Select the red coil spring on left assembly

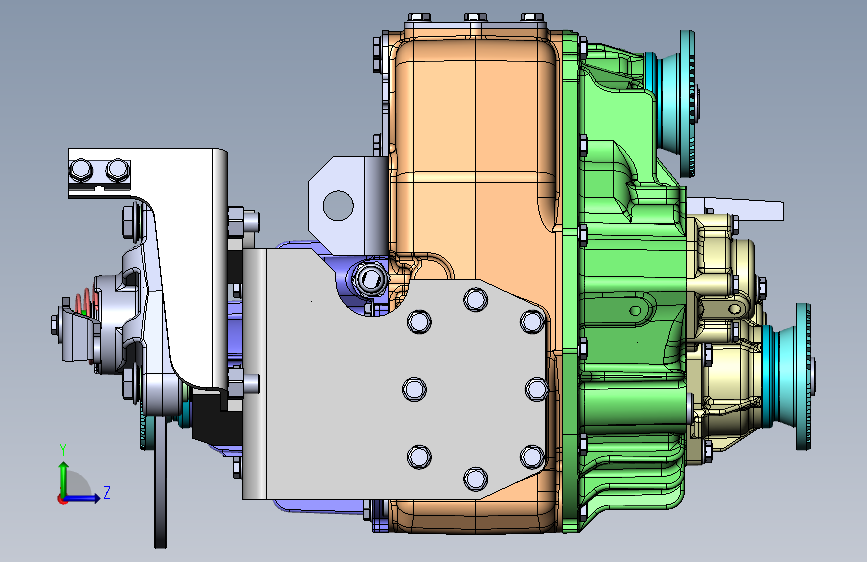coord(86,304)
